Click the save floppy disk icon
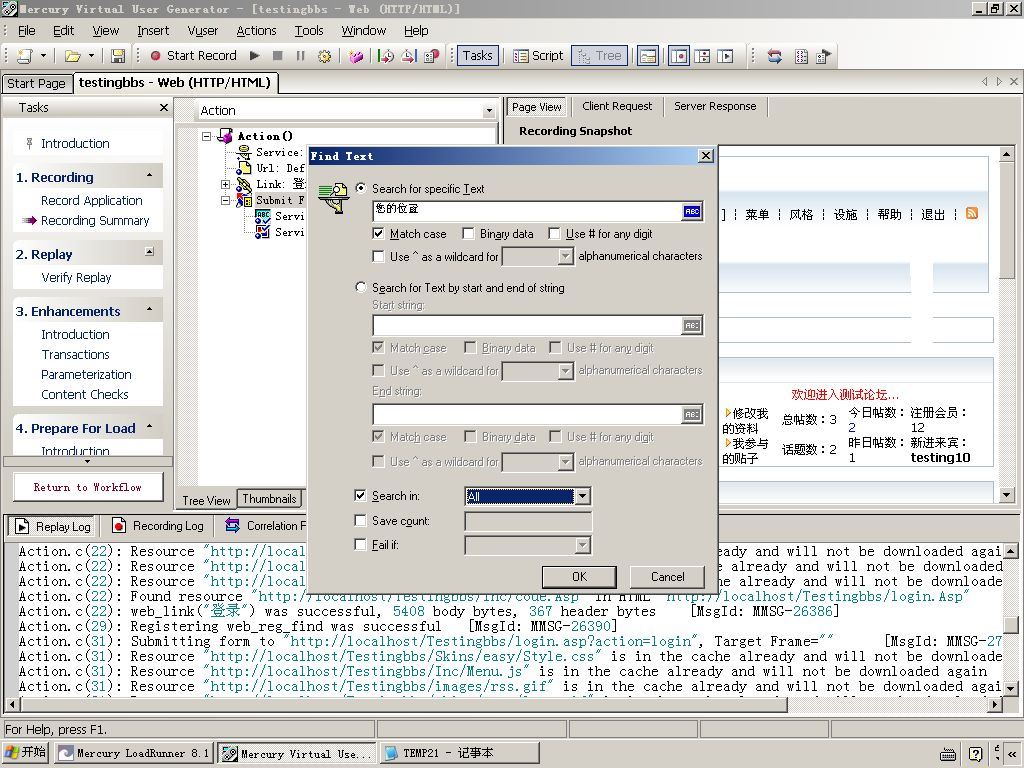This screenshot has width=1024, height=768. click(118, 56)
